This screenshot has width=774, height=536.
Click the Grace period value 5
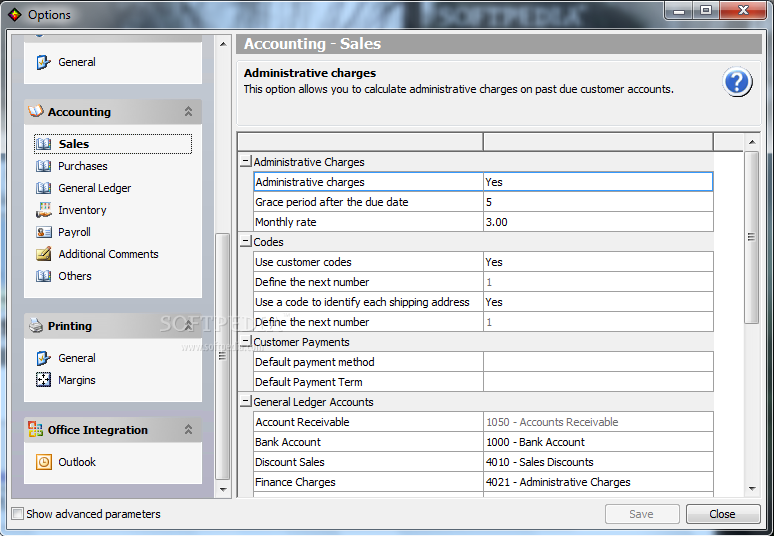point(598,202)
